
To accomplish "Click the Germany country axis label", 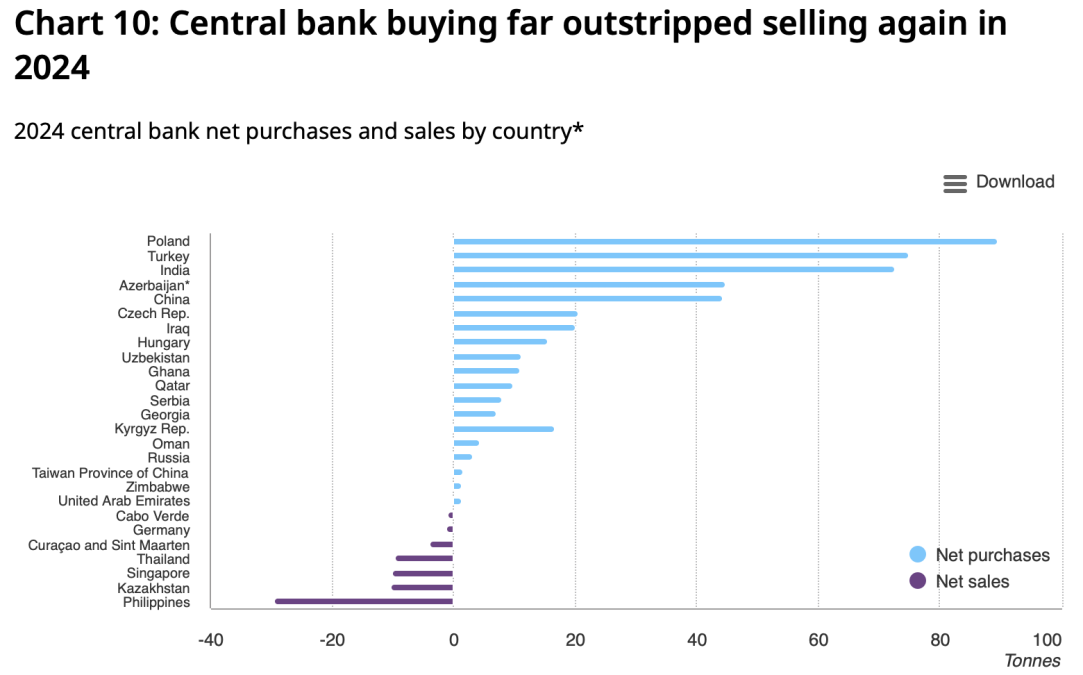I will 162,530.
